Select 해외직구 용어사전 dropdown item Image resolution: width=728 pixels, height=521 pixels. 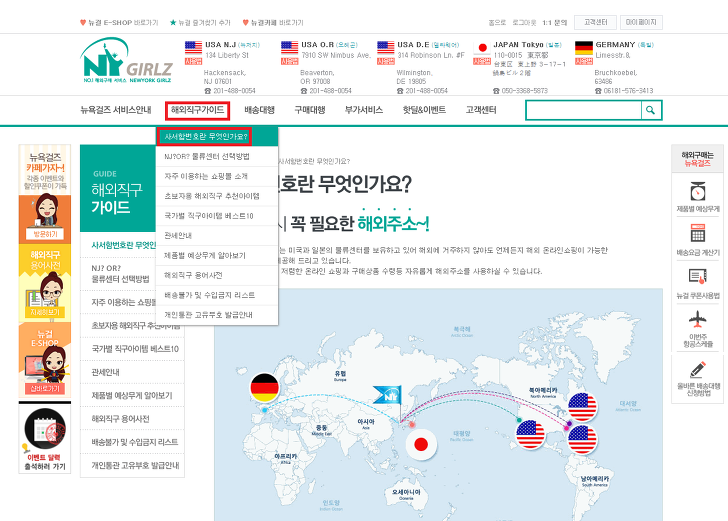217,275
